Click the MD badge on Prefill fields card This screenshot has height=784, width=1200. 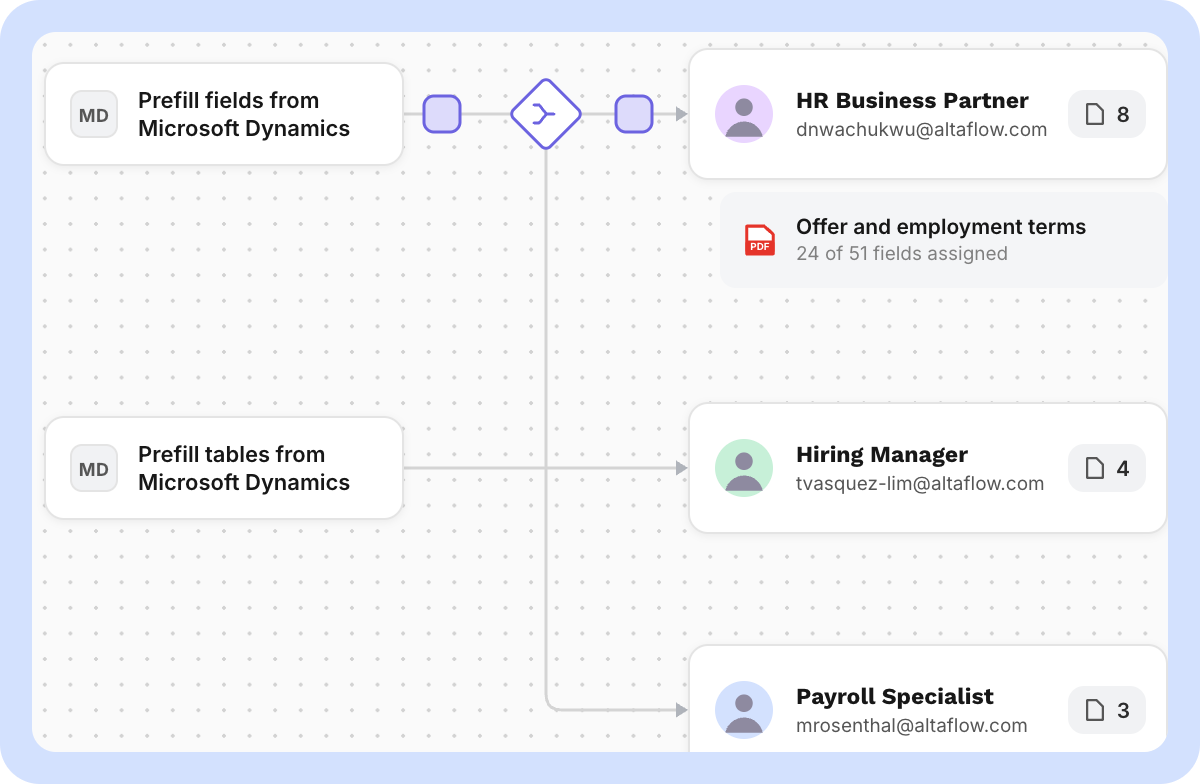94,115
